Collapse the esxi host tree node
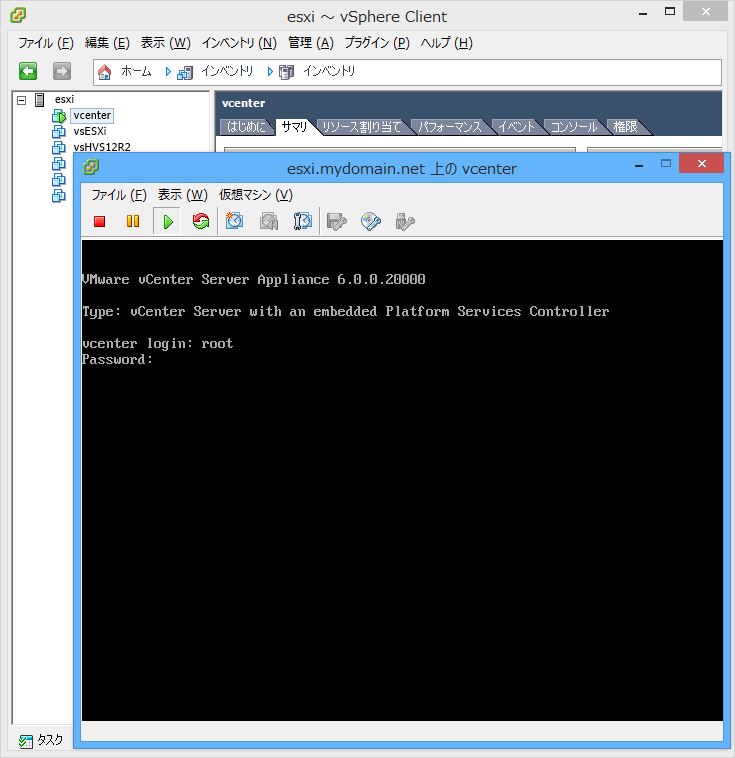The image size is (735, 758). pyautogui.click(x=21, y=100)
